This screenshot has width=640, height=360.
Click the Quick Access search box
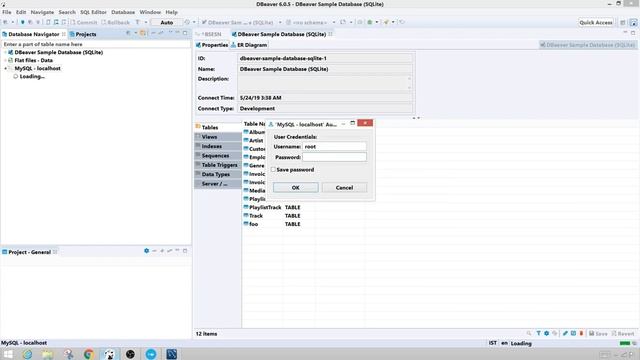click(596, 22)
